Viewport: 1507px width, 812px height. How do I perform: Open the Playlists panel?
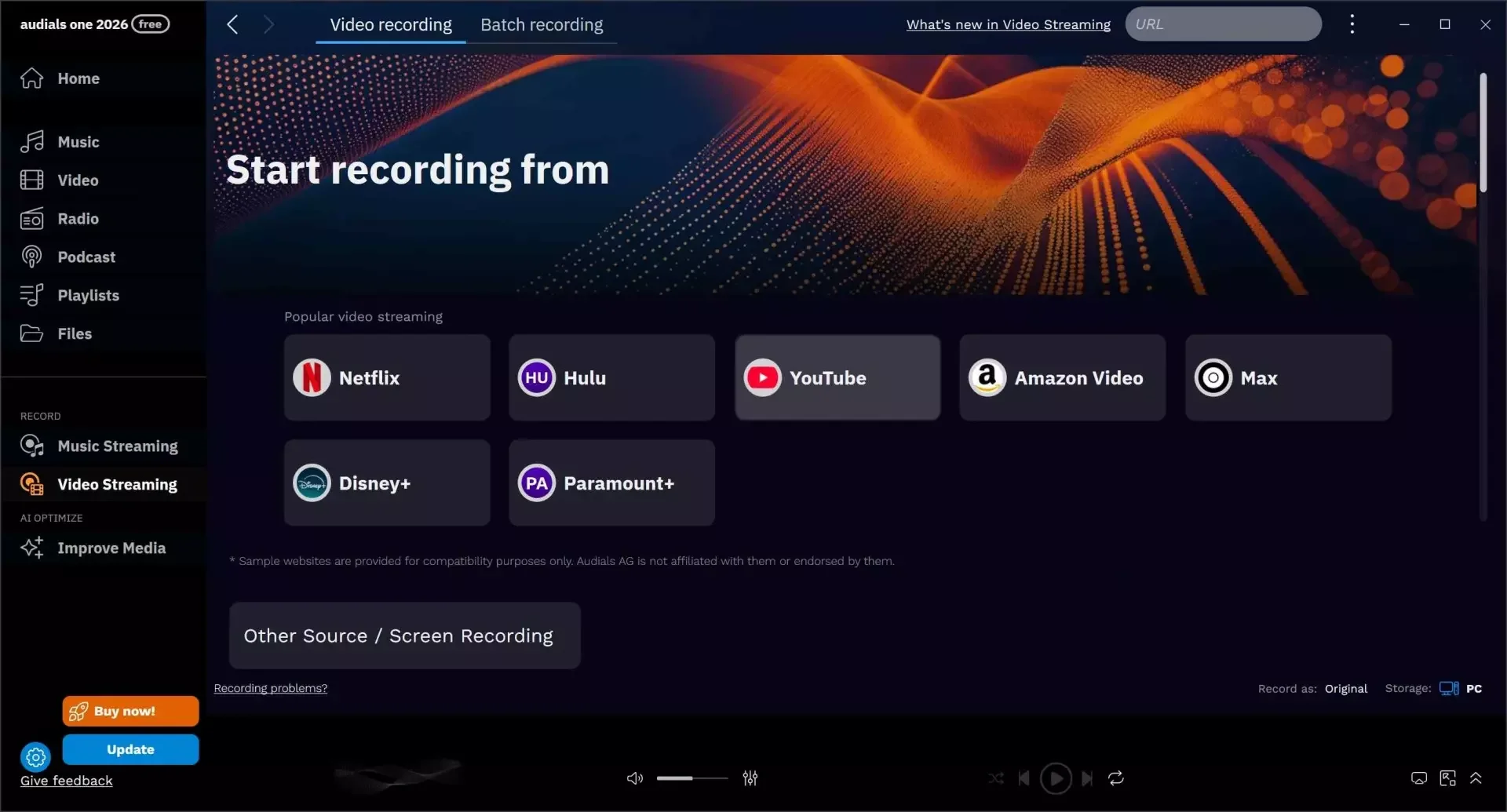[x=89, y=295]
